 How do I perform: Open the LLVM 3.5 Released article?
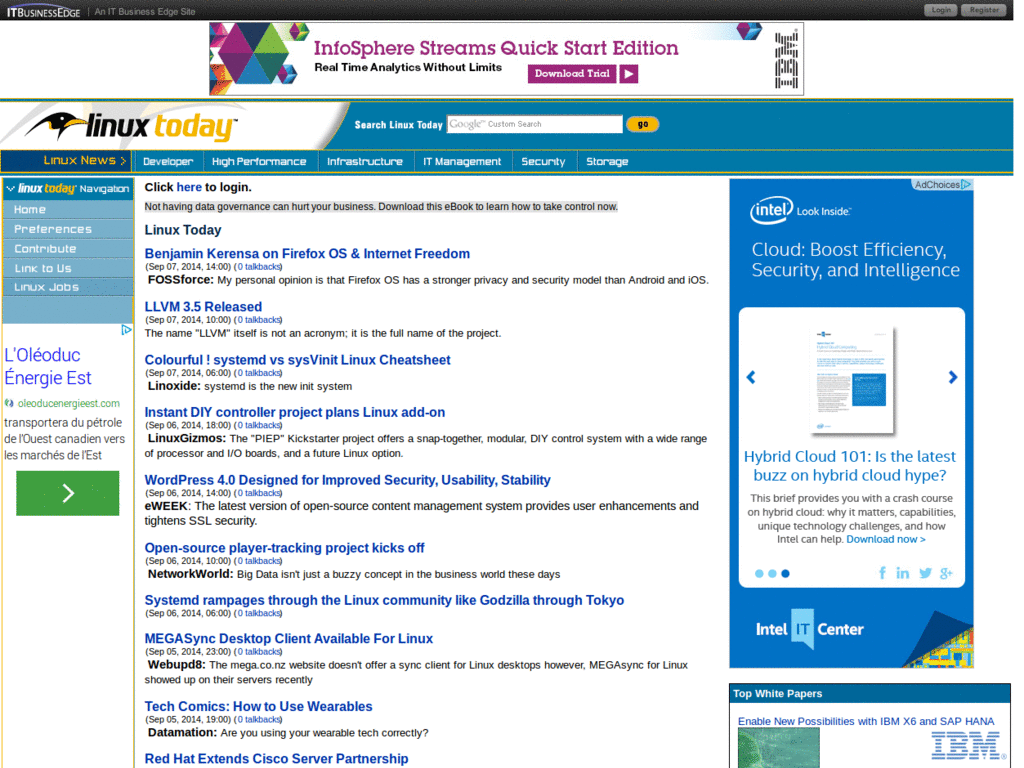[203, 306]
